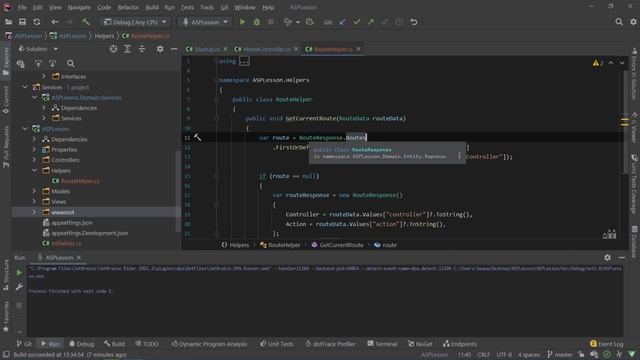The width and height of the screenshot is (640, 360).
Task: Expand the wwwroot folder
Action: click(34, 212)
